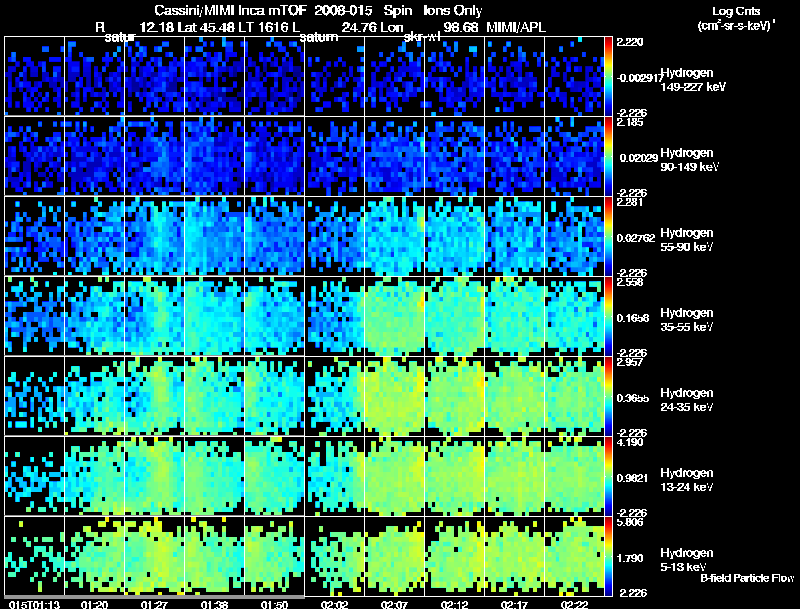This screenshot has height=609, width=800.
Task: Click the '02:07' time label
Action: coord(394,604)
